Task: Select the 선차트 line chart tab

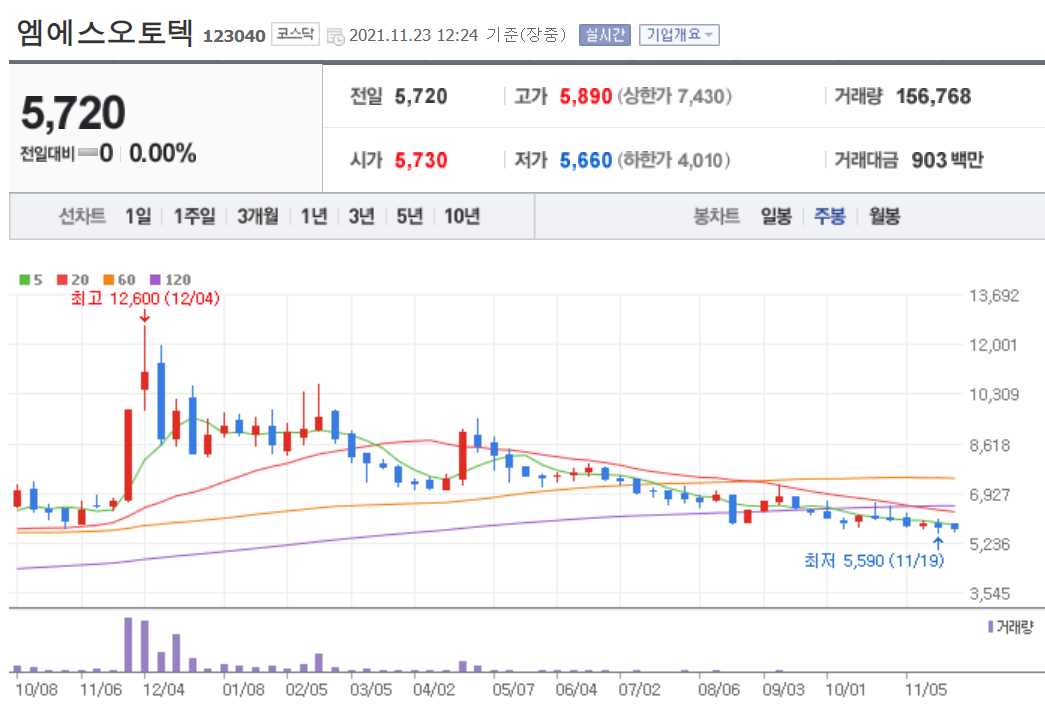Action: (84, 214)
